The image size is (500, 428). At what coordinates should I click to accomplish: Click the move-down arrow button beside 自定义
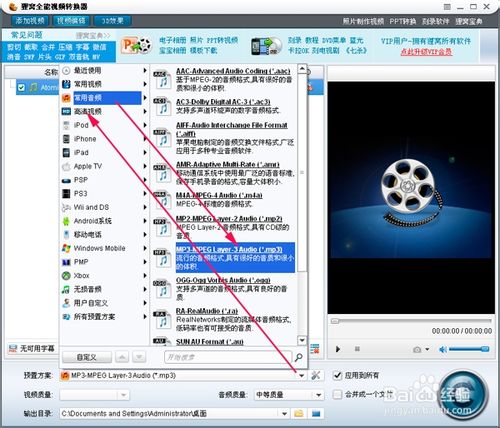139,358
